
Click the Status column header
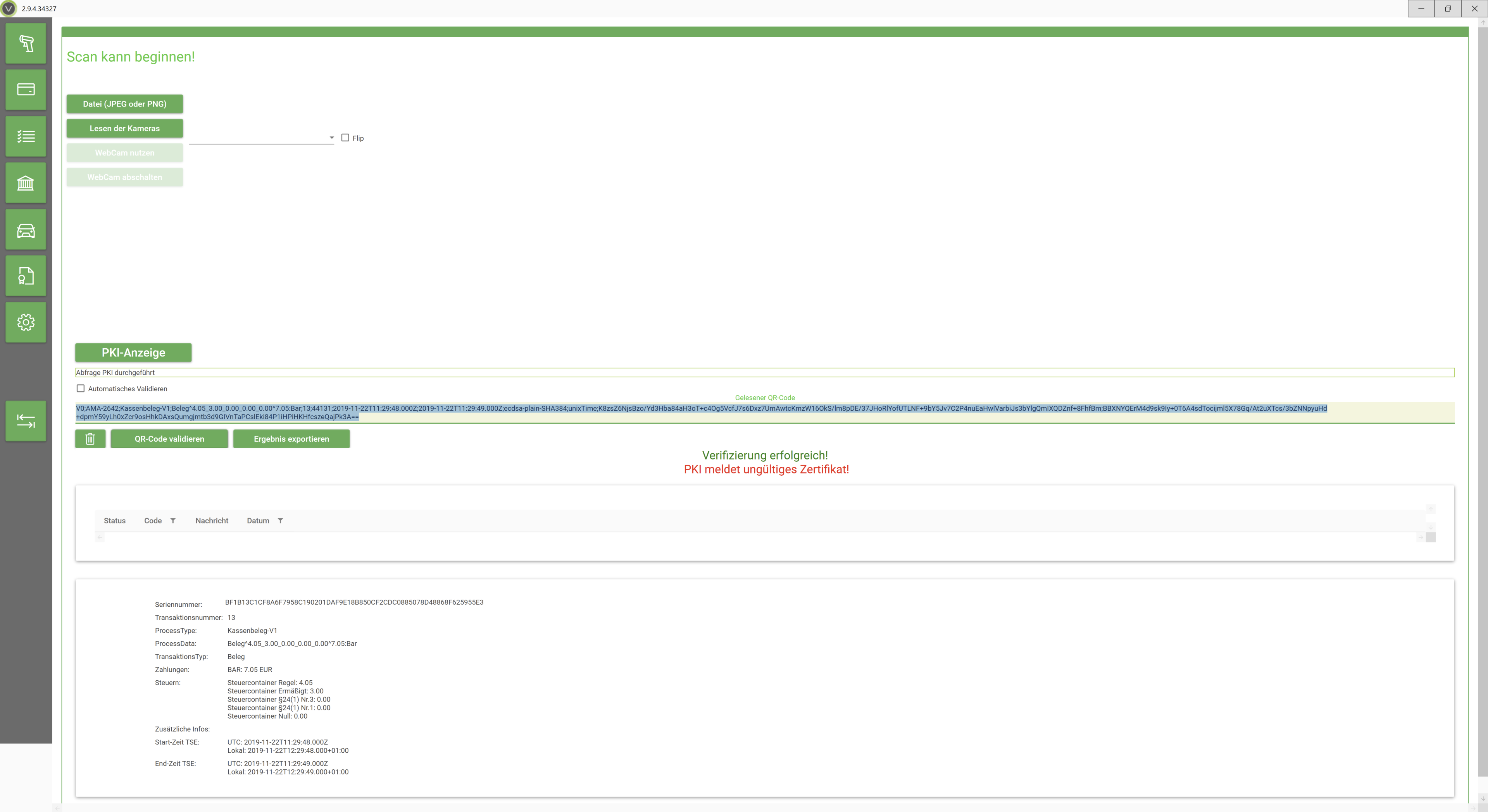point(114,521)
